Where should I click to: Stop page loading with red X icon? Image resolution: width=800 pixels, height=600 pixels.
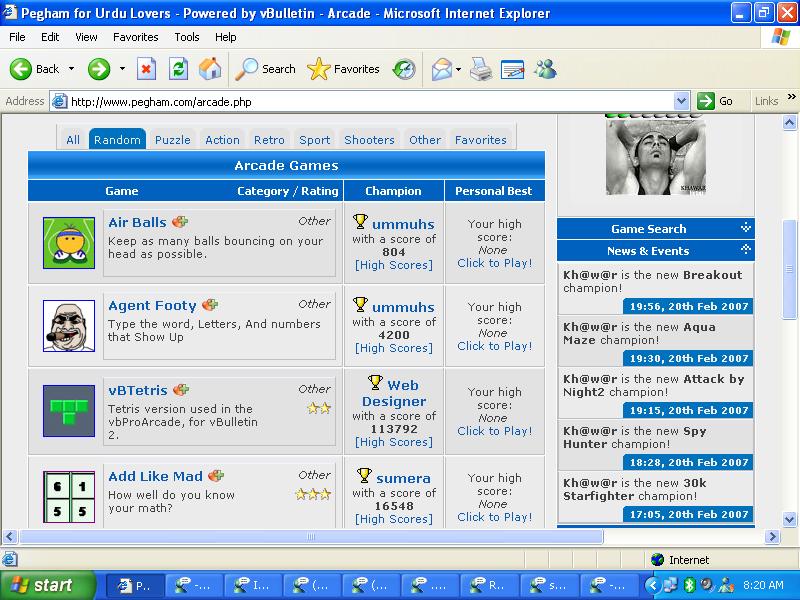(x=146, y=69)
